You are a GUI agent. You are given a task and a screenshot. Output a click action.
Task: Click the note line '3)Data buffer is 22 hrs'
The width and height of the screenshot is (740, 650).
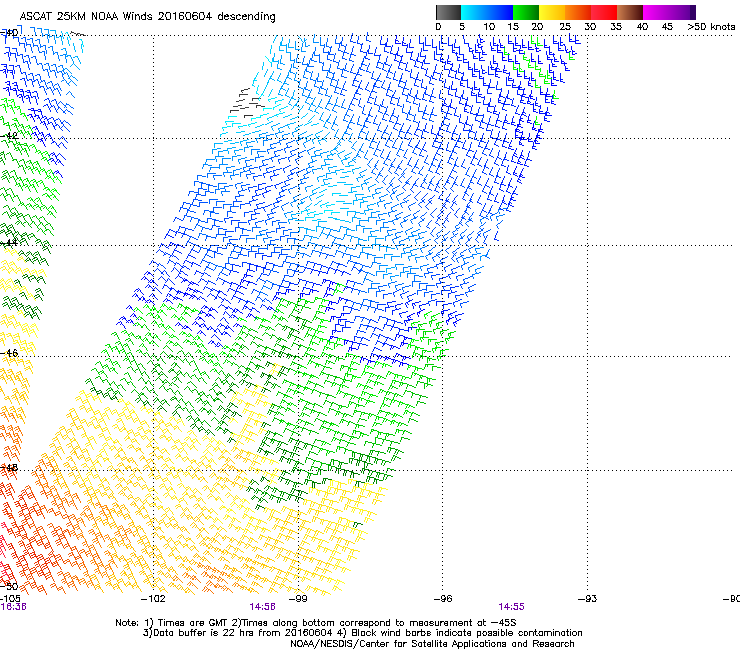tap(362, 633)
